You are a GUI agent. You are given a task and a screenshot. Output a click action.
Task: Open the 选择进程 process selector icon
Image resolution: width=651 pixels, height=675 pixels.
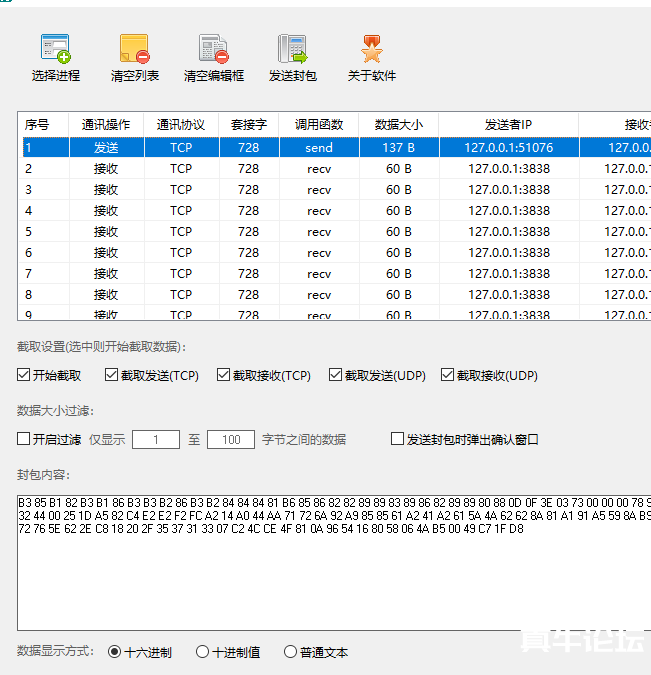56,48
